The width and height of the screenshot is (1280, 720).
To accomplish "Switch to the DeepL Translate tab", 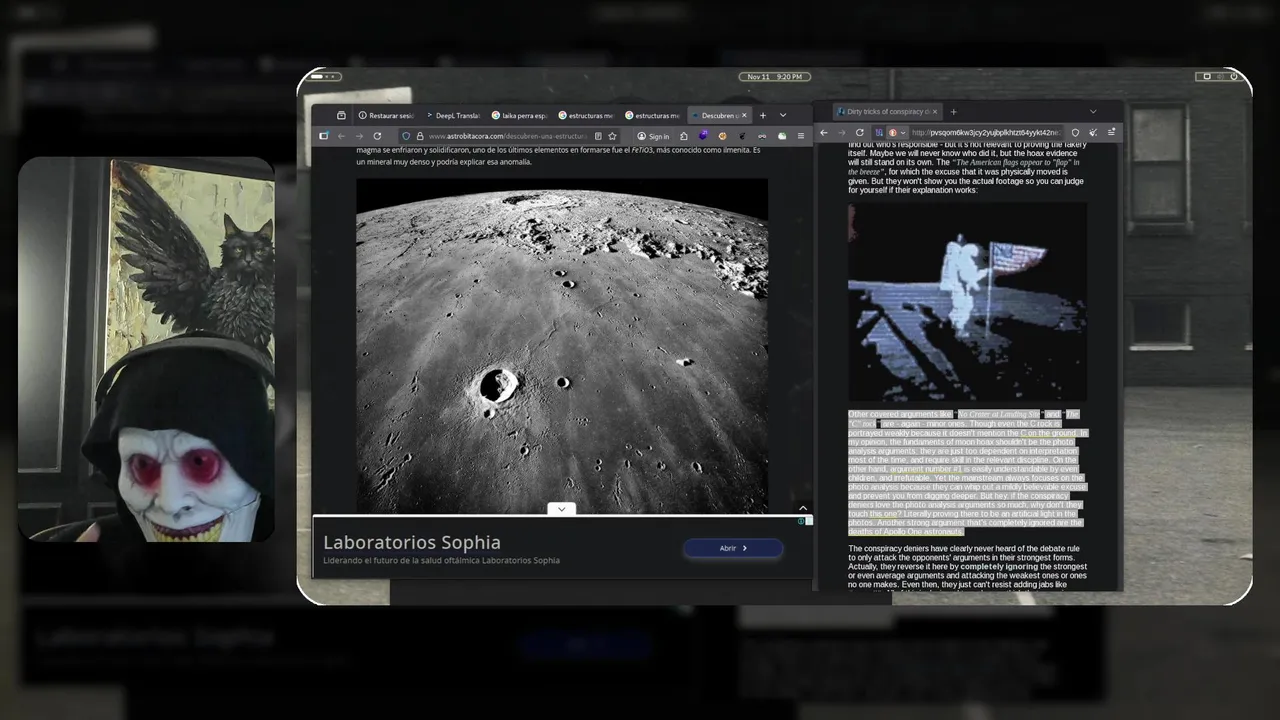I will [x=452, y=115].
